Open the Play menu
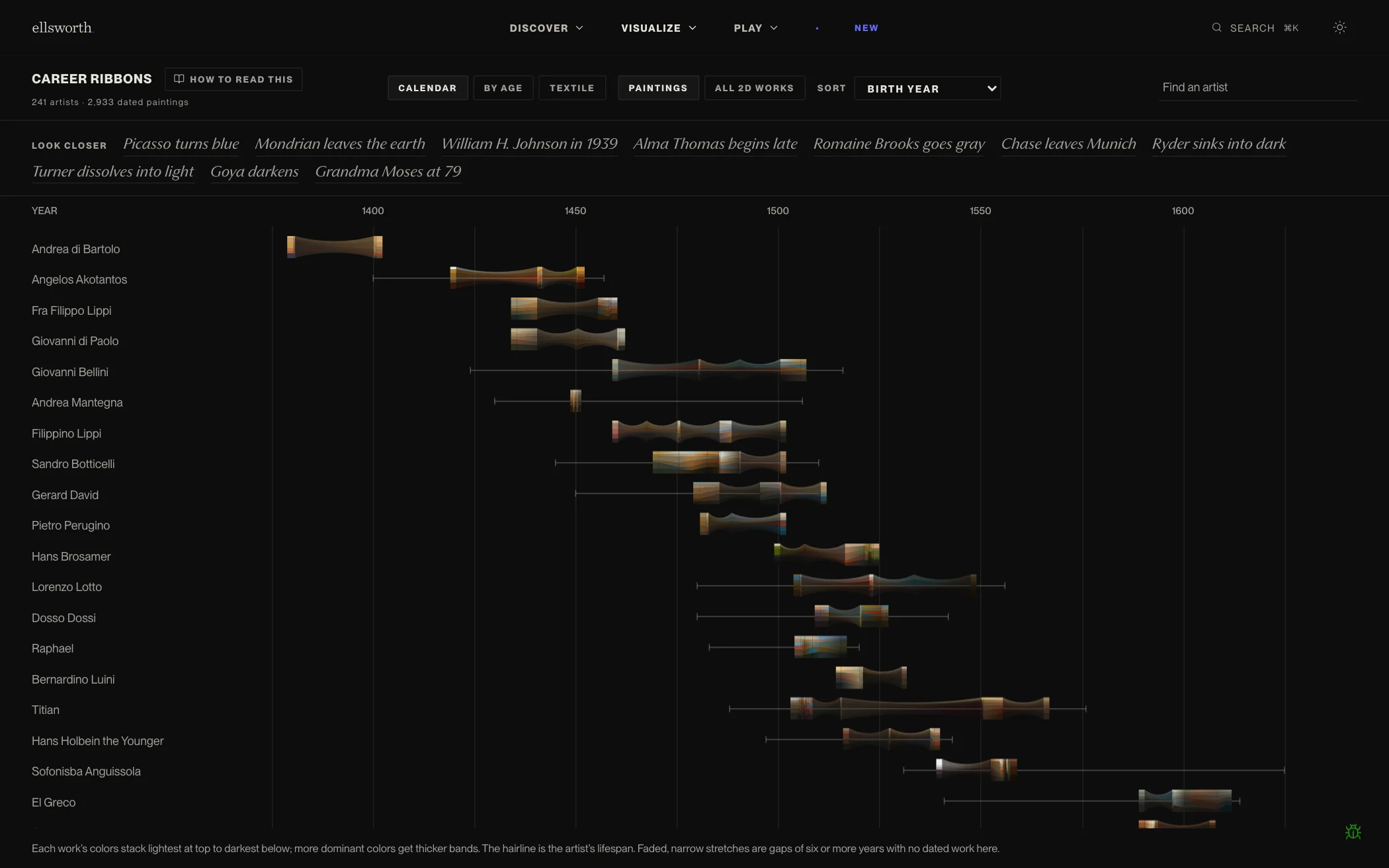Screen dimensions: 1389x868 pos(755,28)
